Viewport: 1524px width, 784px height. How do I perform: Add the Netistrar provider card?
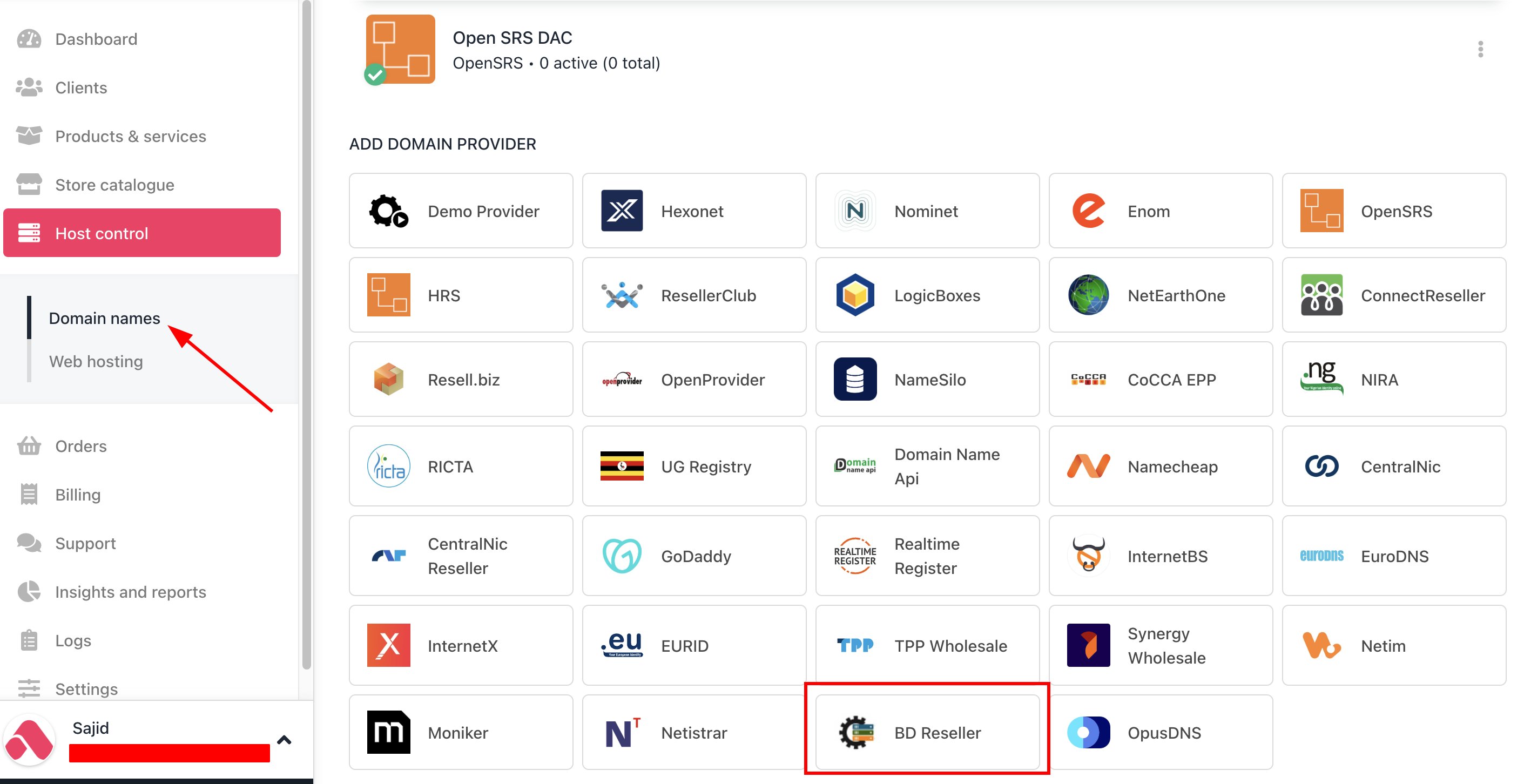coord(694,732)
